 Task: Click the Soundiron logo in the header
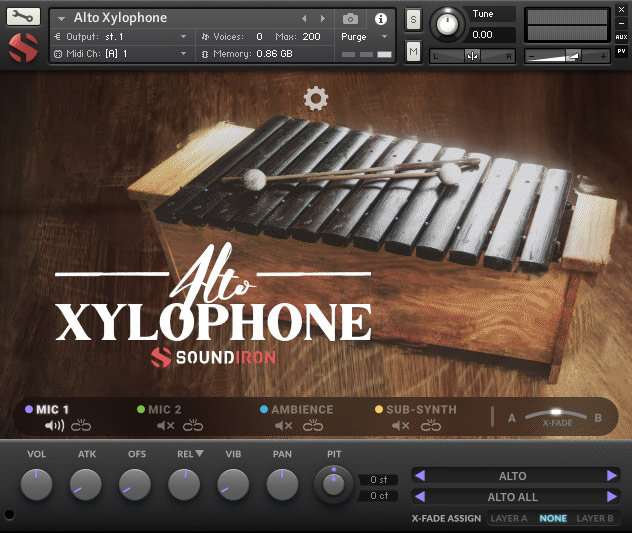(x=23, y=48)
